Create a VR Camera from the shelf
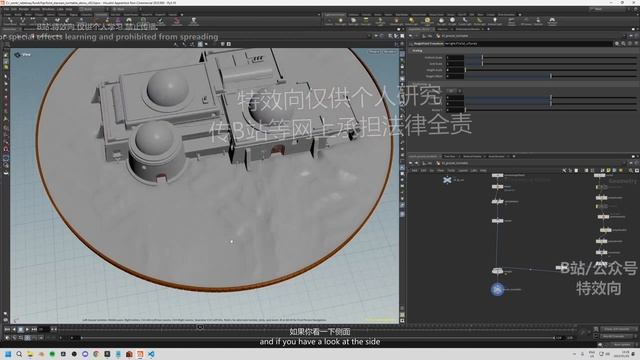The height and width of the screenshot is (360, 640). coord(526,21)
